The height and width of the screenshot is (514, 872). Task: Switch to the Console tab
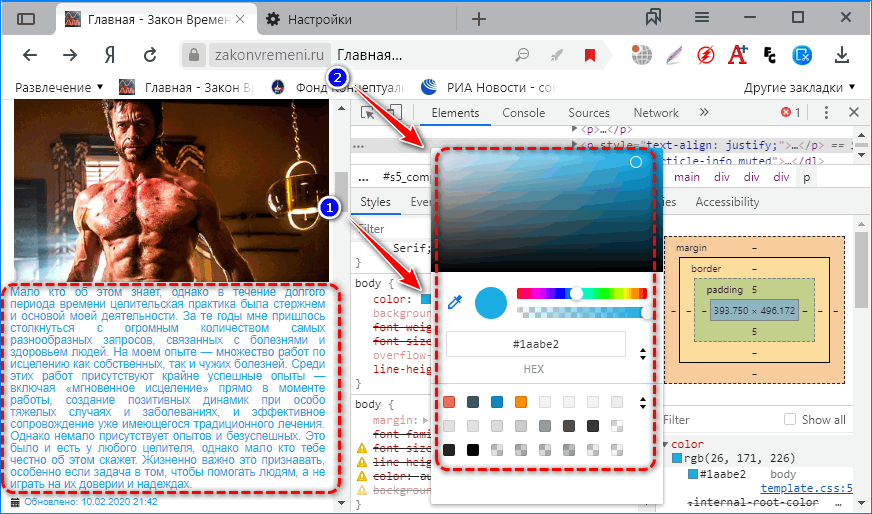(523, 113)
